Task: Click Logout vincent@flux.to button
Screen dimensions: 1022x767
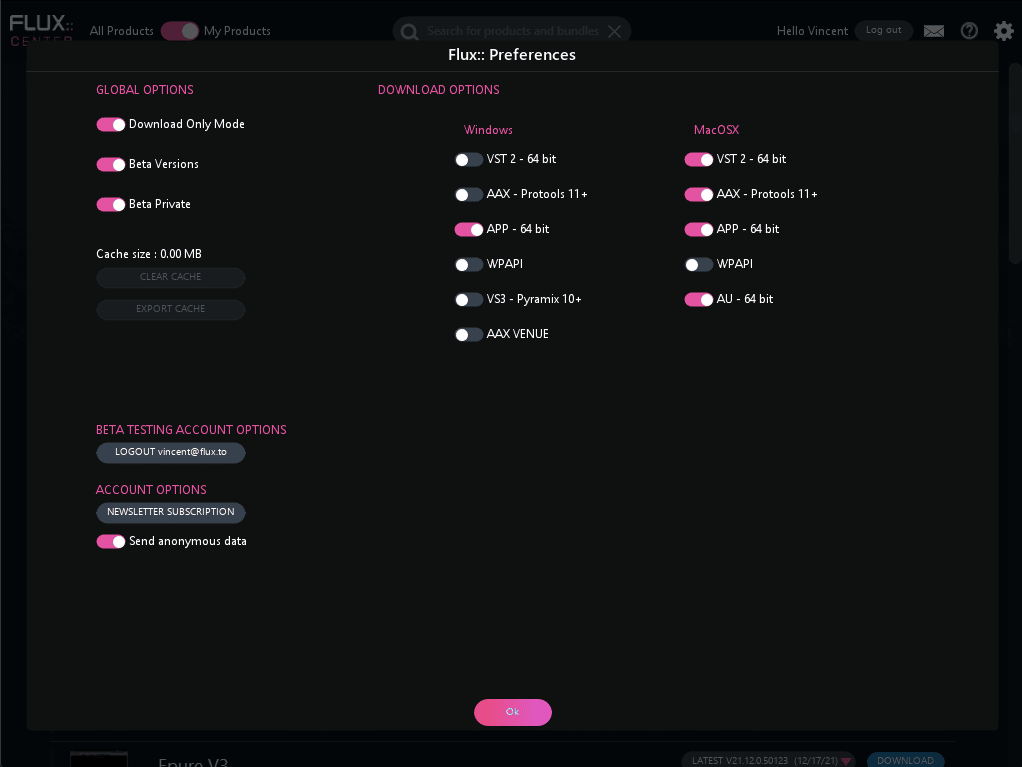Action: (171, 453)
